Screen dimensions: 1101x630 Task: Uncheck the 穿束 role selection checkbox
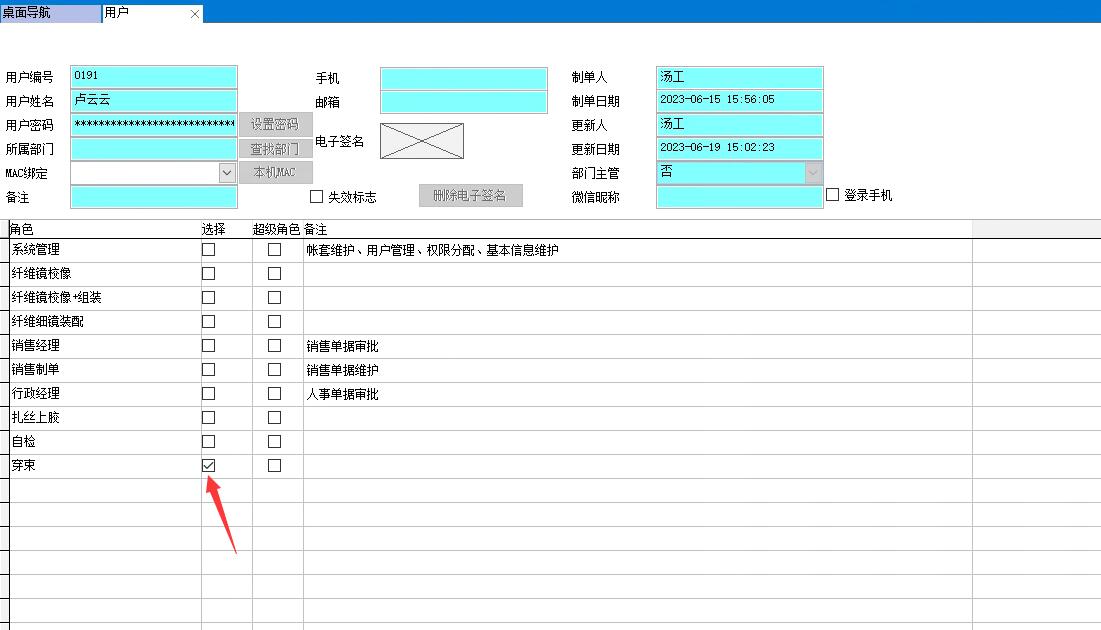click(208, 466)
